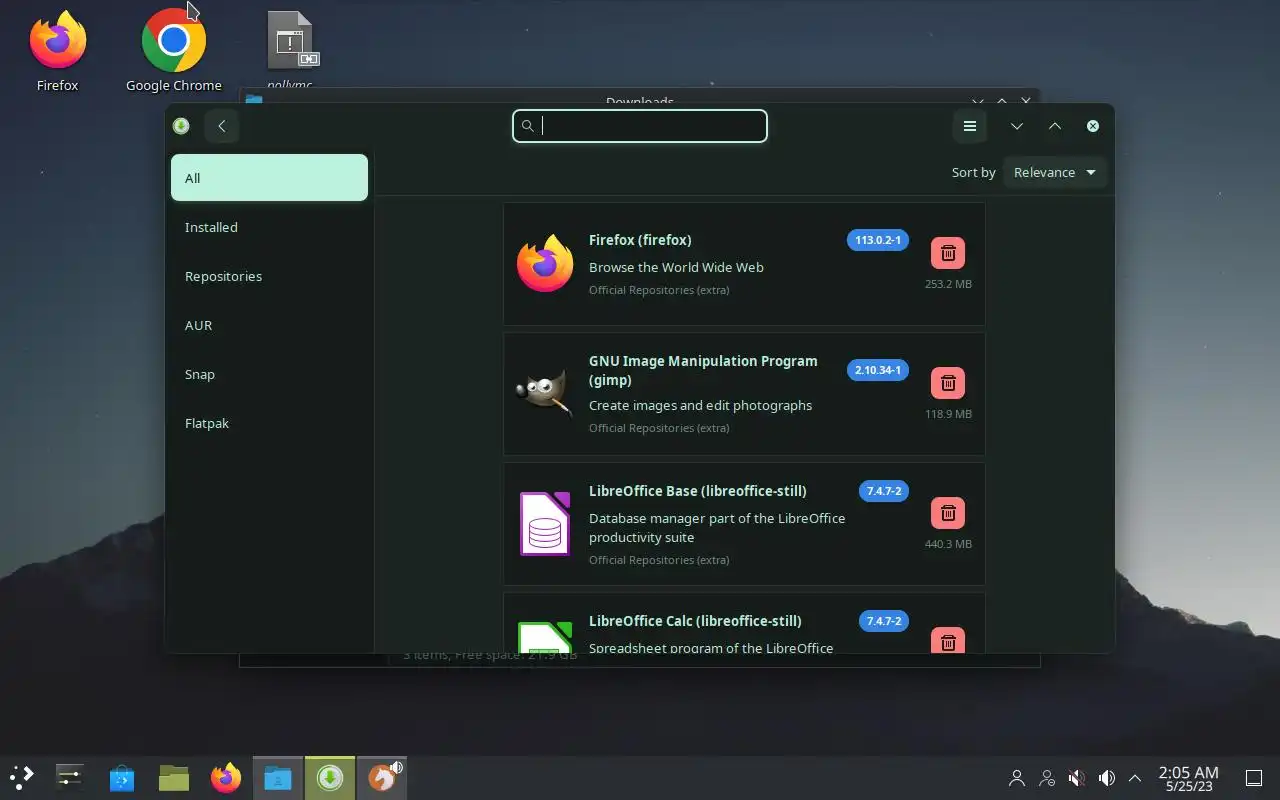Click the muted microphone tray icon

(x=1076, y=778)
